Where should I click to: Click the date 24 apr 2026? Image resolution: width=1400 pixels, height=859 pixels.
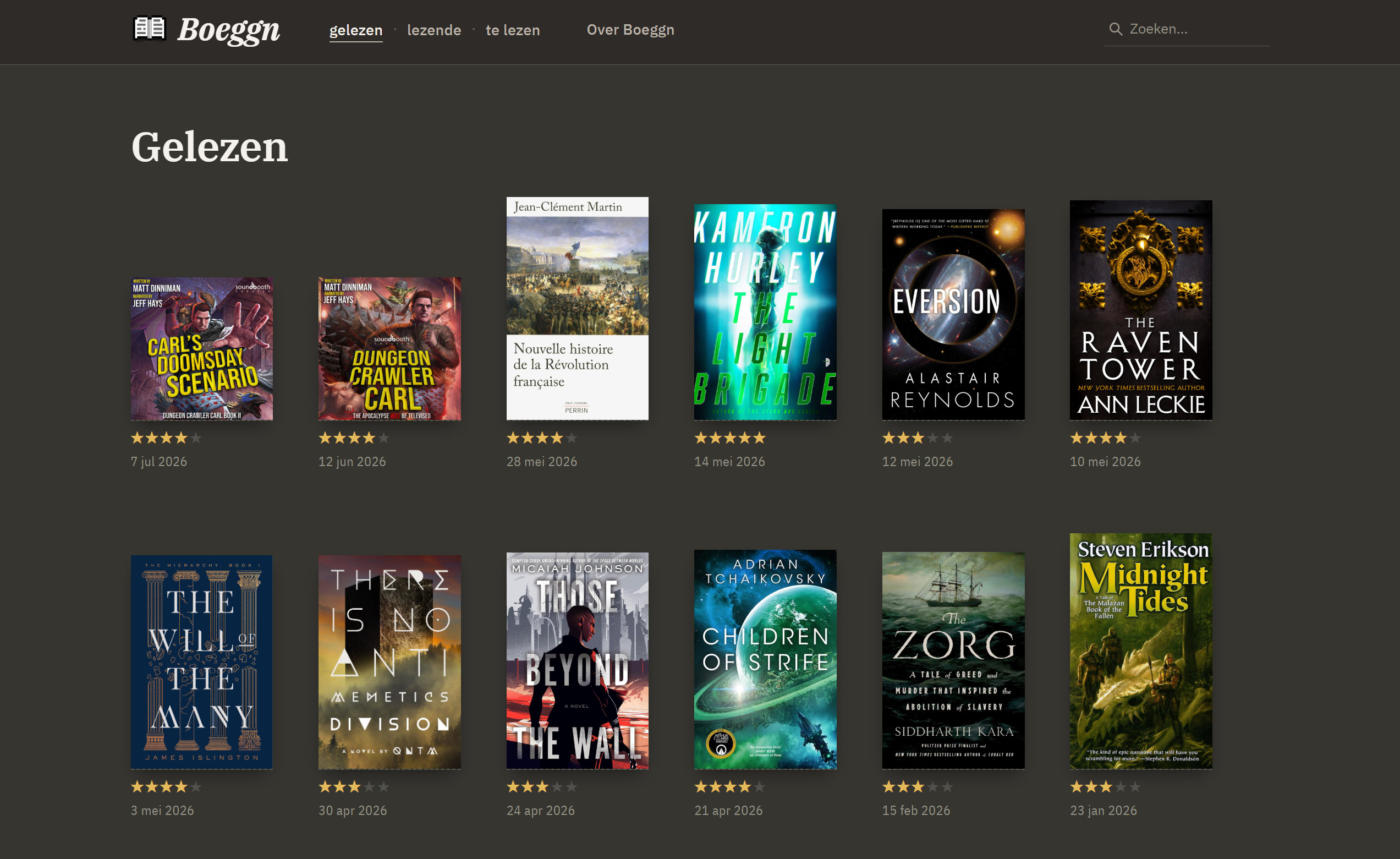tap(541, 811)
